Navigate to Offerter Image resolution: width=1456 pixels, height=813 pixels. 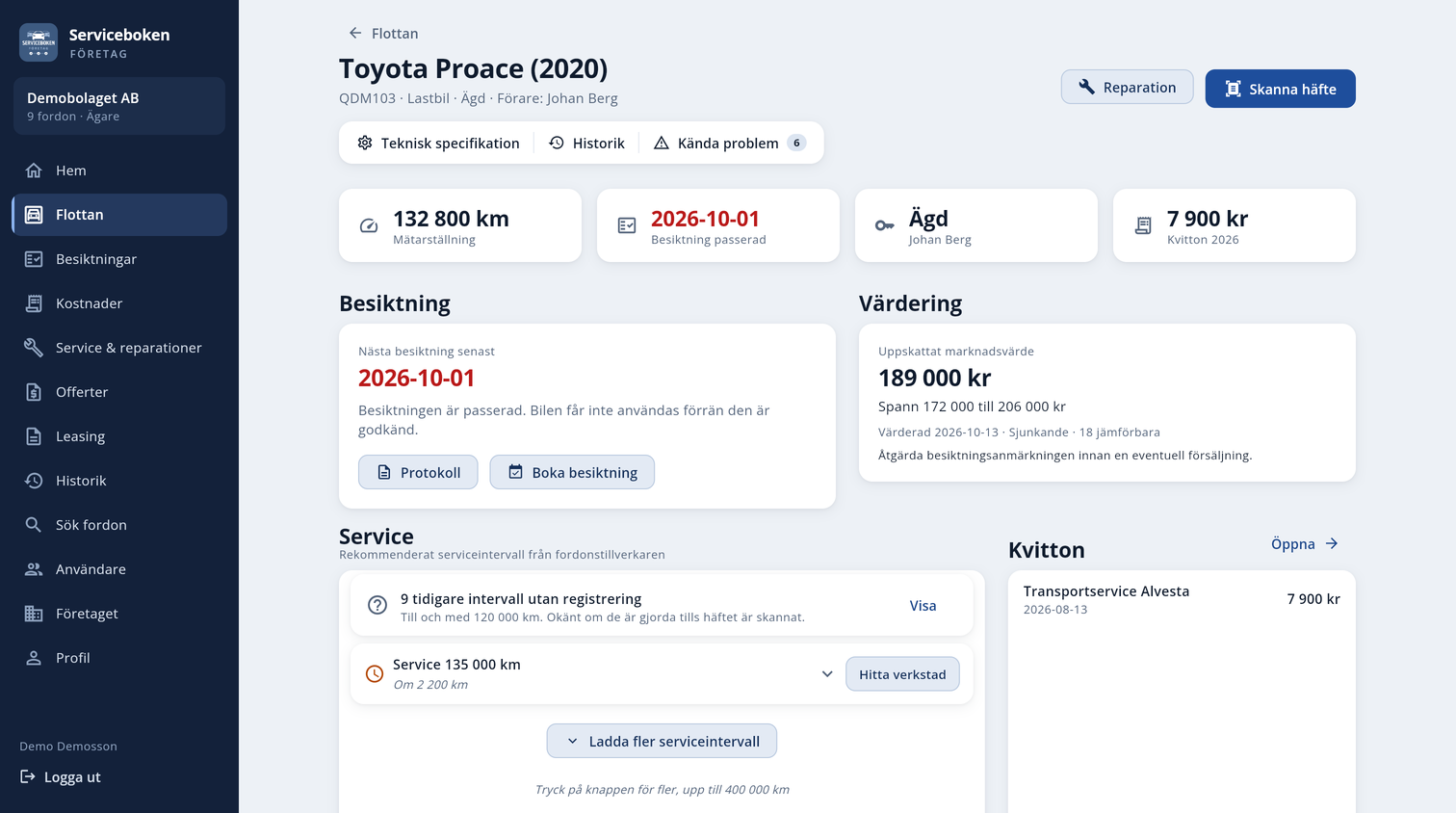tap(119, 392)
